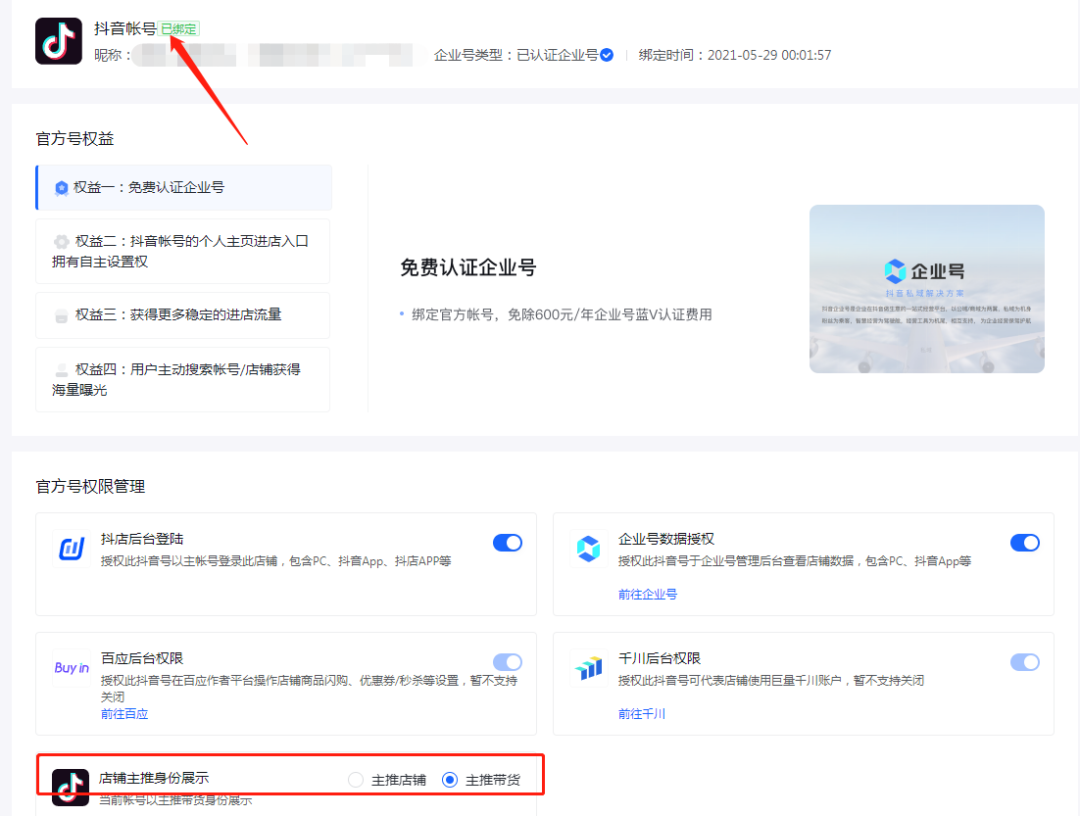This screenshot has height=816, width=1080.
Task: Click the 百应后台权限 title text
Action: pos(142,658)
